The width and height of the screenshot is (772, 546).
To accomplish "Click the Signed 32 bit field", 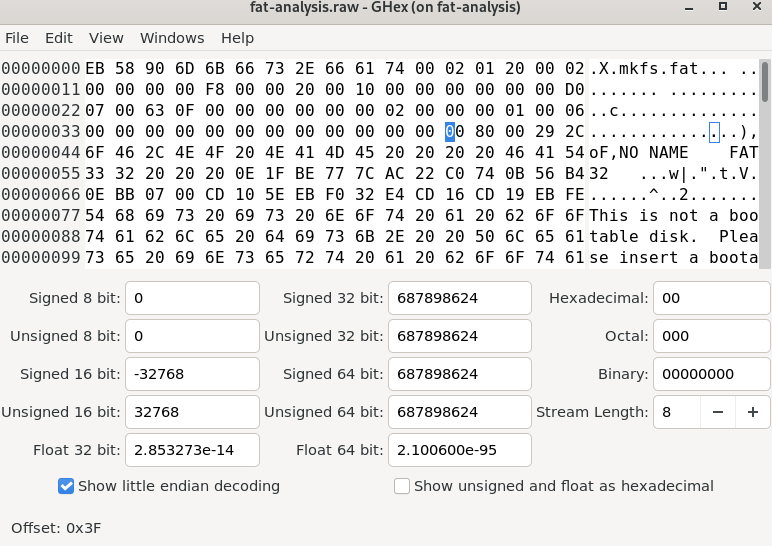I will (460, 298).
